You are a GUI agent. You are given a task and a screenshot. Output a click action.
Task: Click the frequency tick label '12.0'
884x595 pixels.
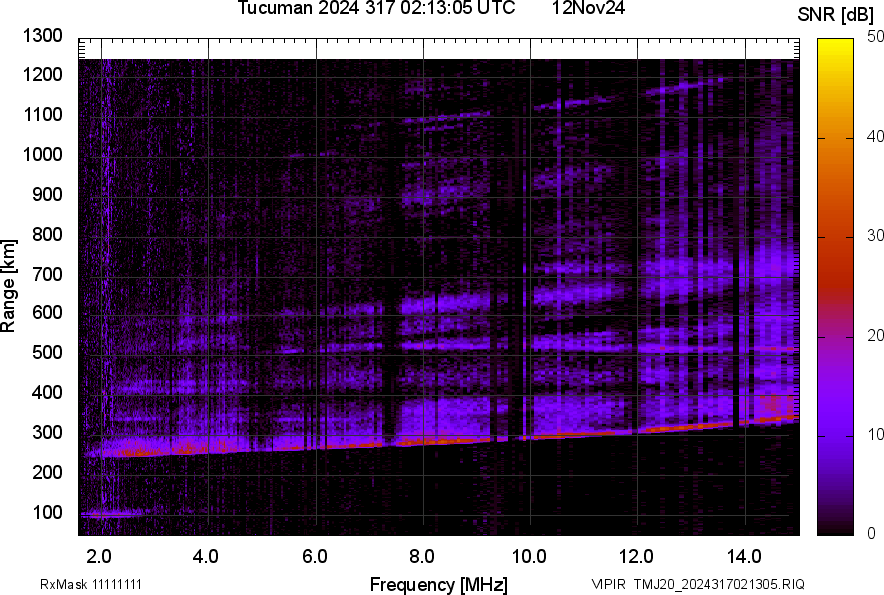tap(637, 557)
